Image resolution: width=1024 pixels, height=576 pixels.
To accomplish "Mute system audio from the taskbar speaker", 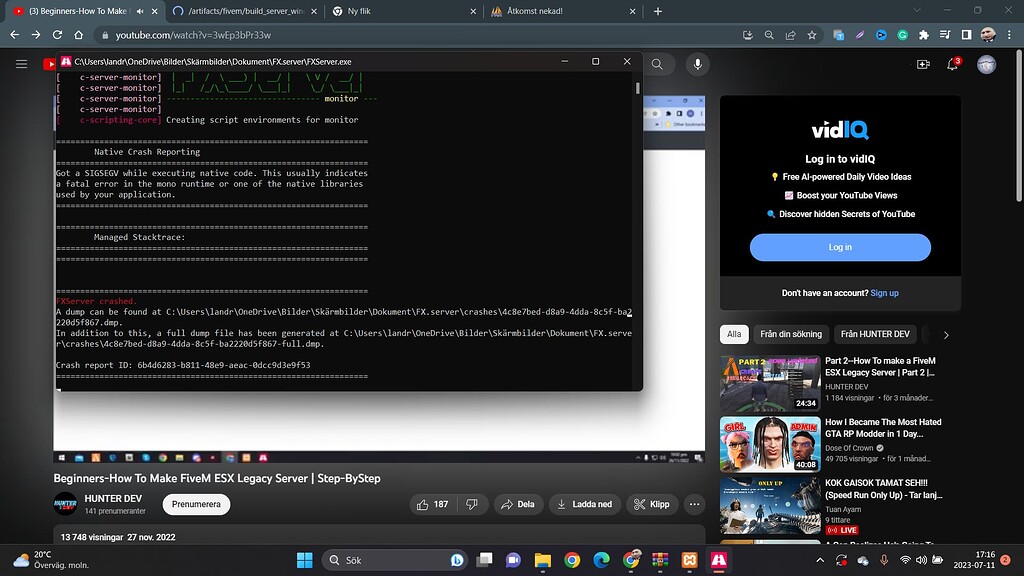I will (920, 560).
